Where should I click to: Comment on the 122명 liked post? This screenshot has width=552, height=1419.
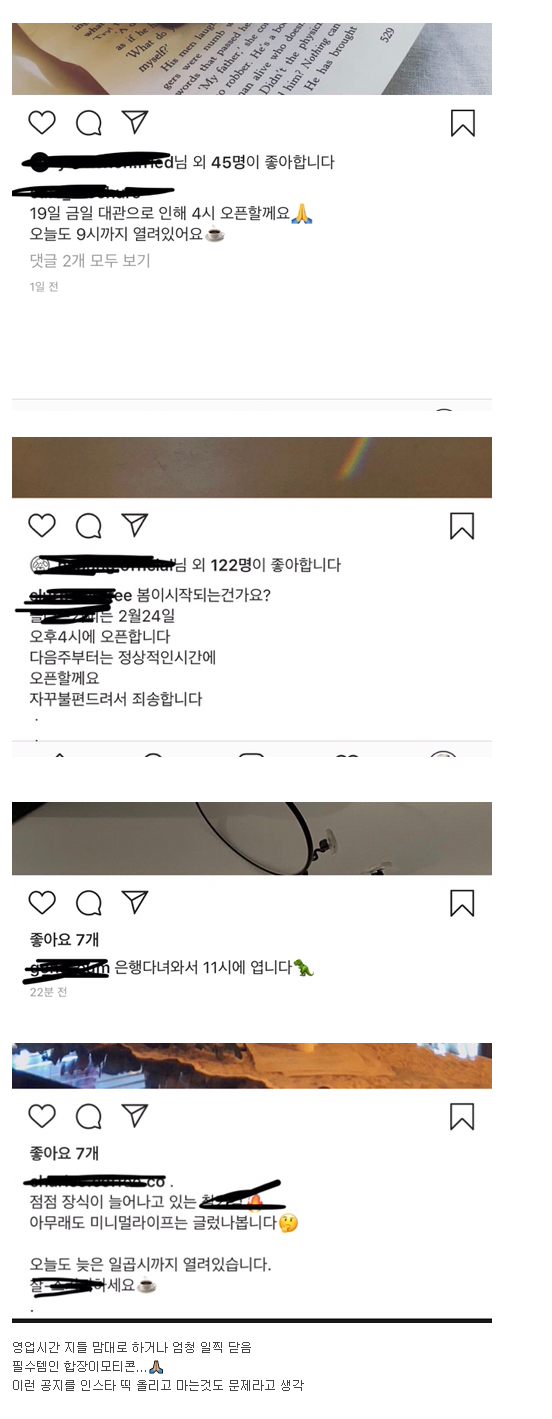coord(89,525)
